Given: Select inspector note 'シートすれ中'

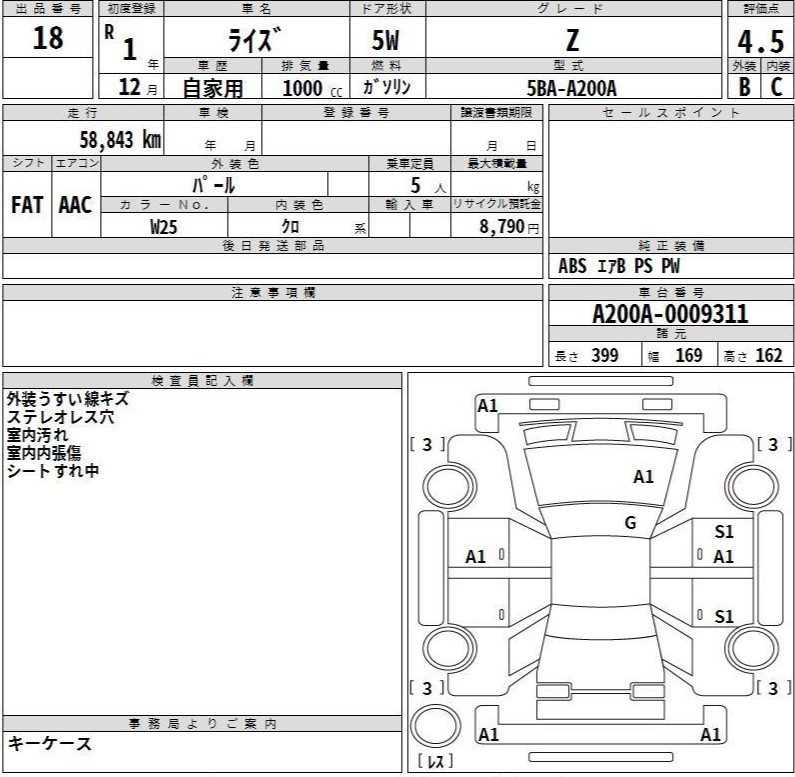Looking at the screenshot, I should pyautogui.click(x=53, y=470).
